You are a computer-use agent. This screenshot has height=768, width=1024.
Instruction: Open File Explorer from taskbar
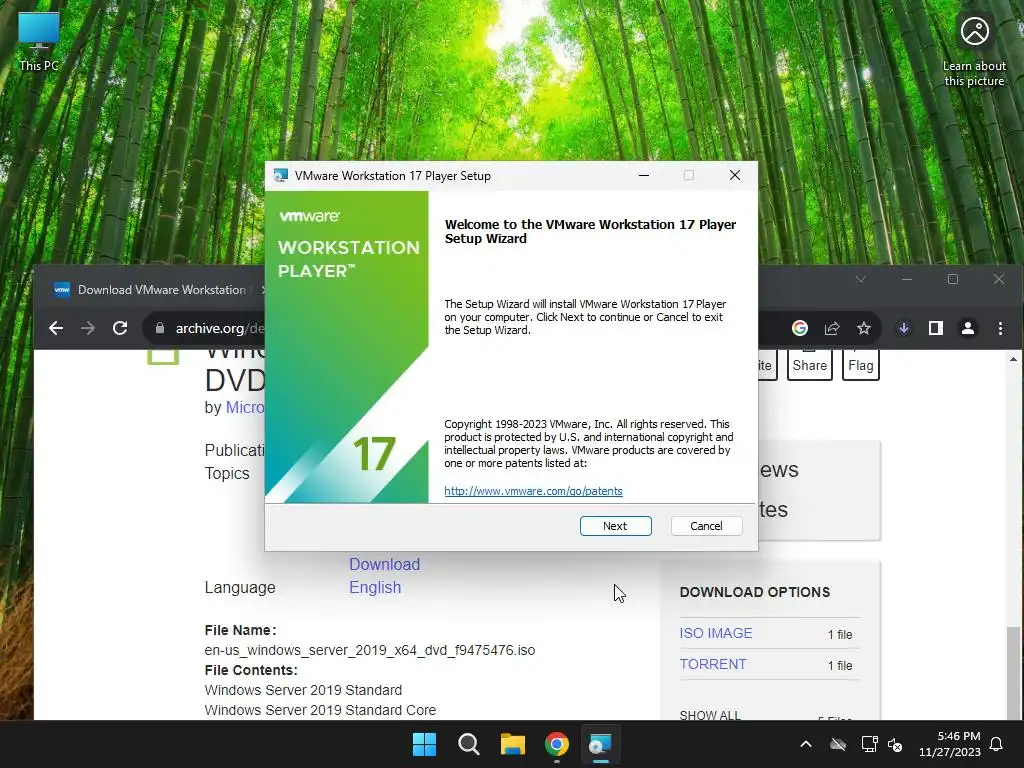coord(513,744)
